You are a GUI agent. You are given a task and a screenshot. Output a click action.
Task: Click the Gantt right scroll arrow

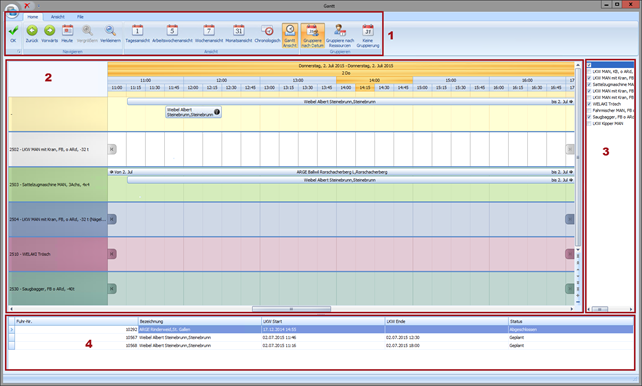(x=572, y=309)
